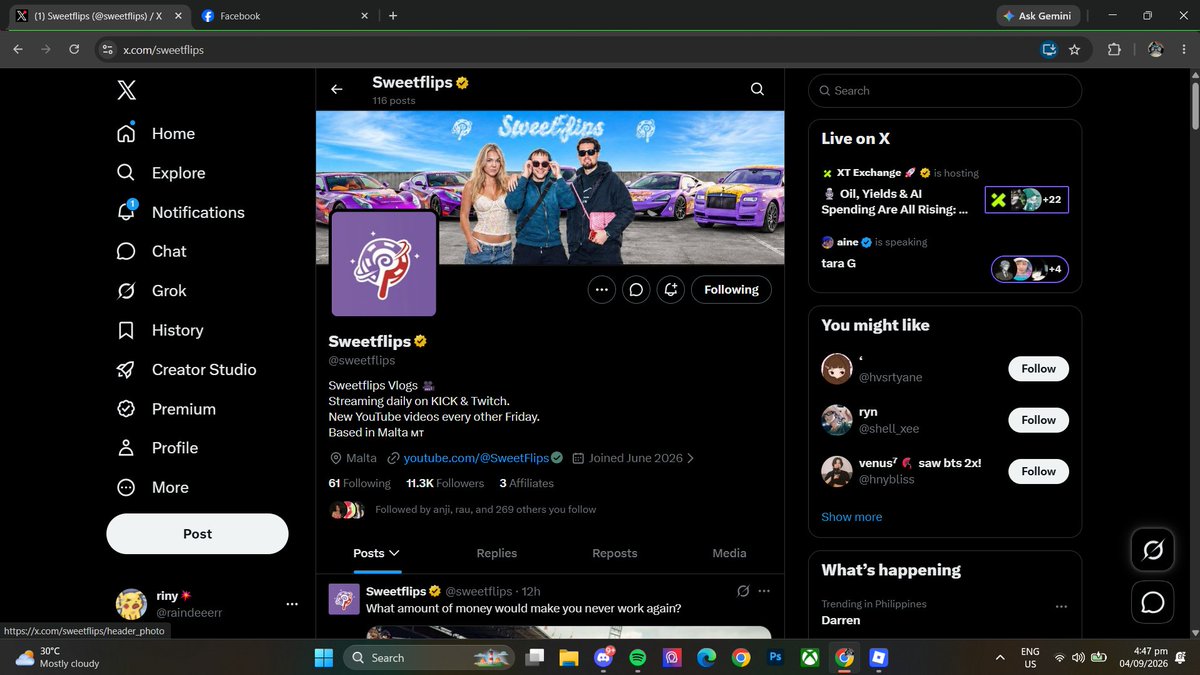1200x675 pixels.
Task: Click the X logo in sidebar
Action: (x=126, y=91)
